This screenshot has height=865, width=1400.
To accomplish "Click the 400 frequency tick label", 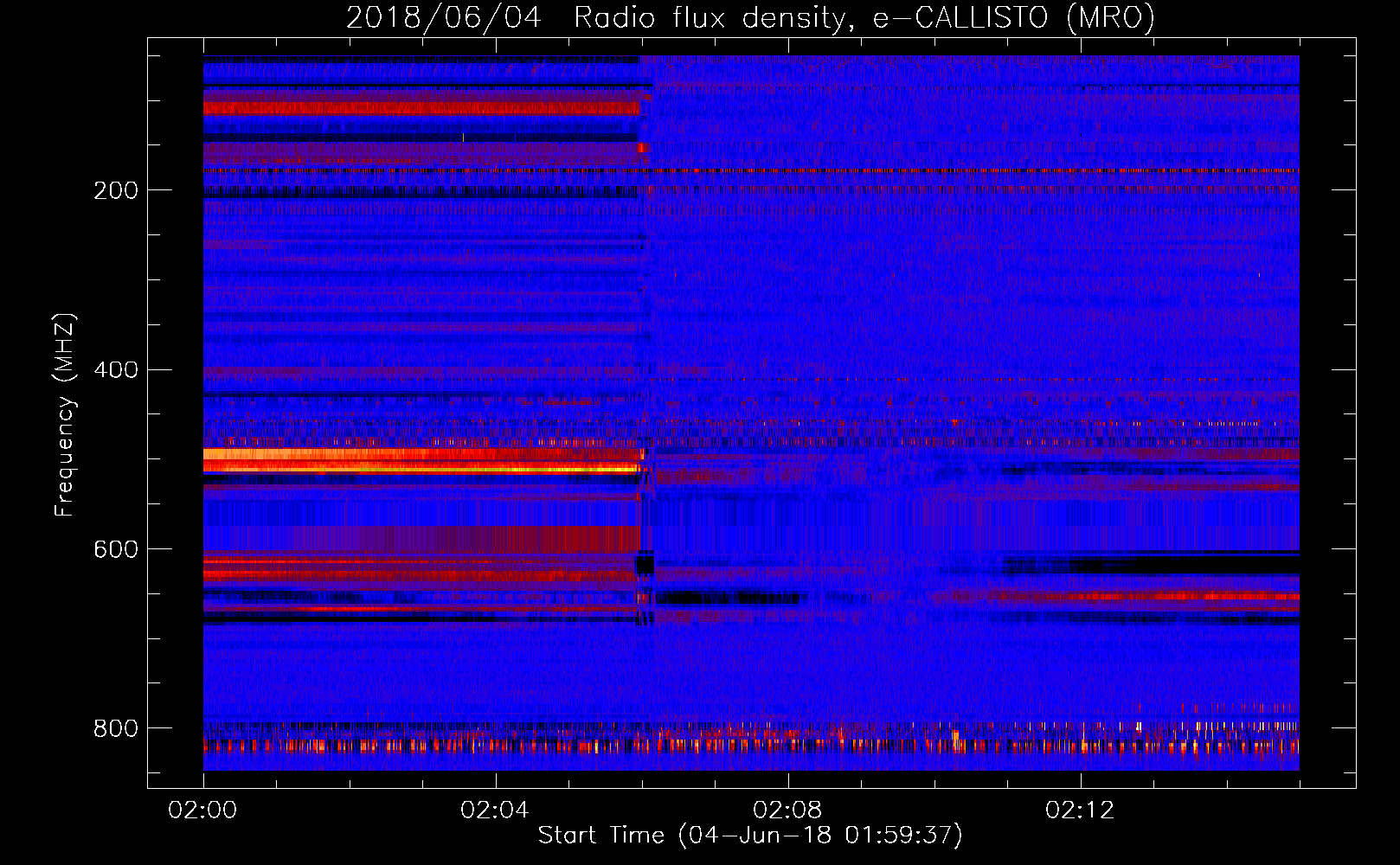I will (x=116, y=370).
